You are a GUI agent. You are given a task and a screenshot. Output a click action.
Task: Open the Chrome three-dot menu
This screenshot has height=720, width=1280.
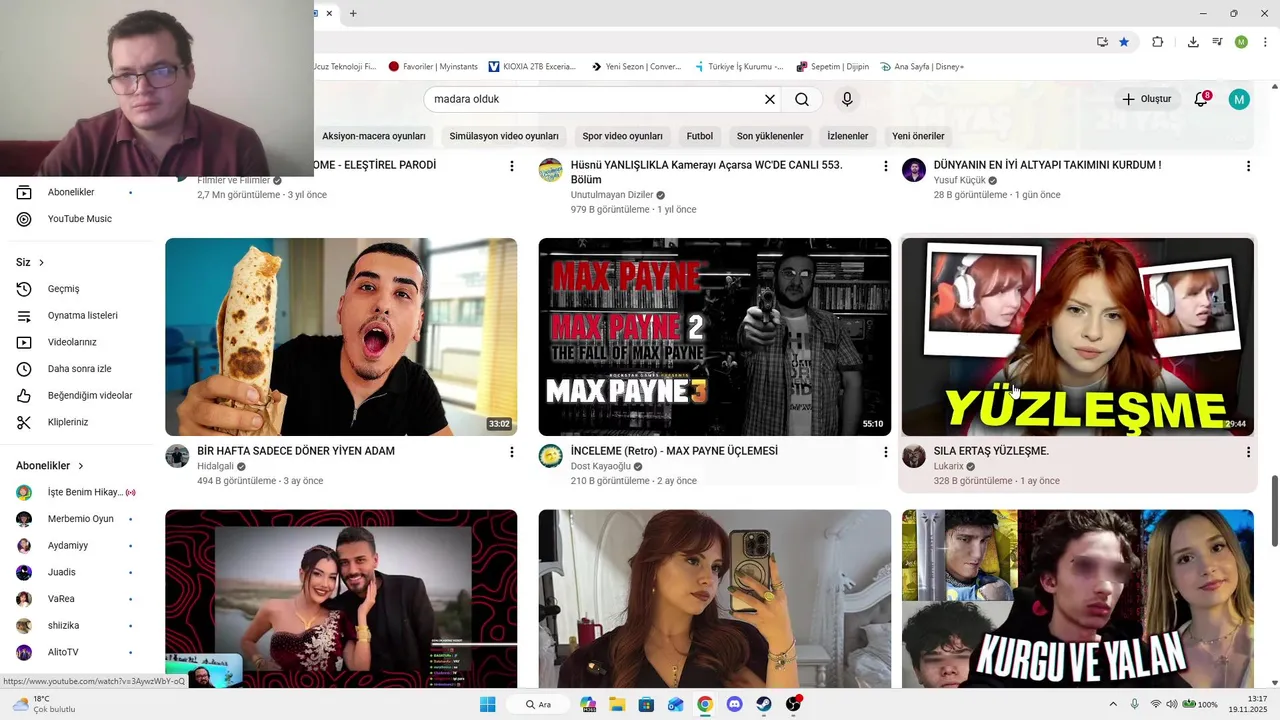(x=1265, y=42)
